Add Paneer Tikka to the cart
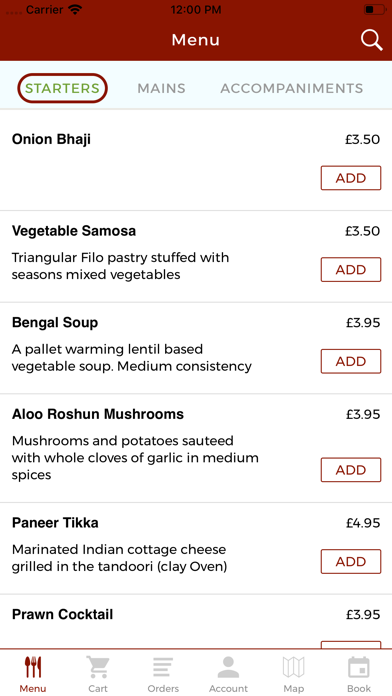Screen dimensions: 392x696 [351, 562]
